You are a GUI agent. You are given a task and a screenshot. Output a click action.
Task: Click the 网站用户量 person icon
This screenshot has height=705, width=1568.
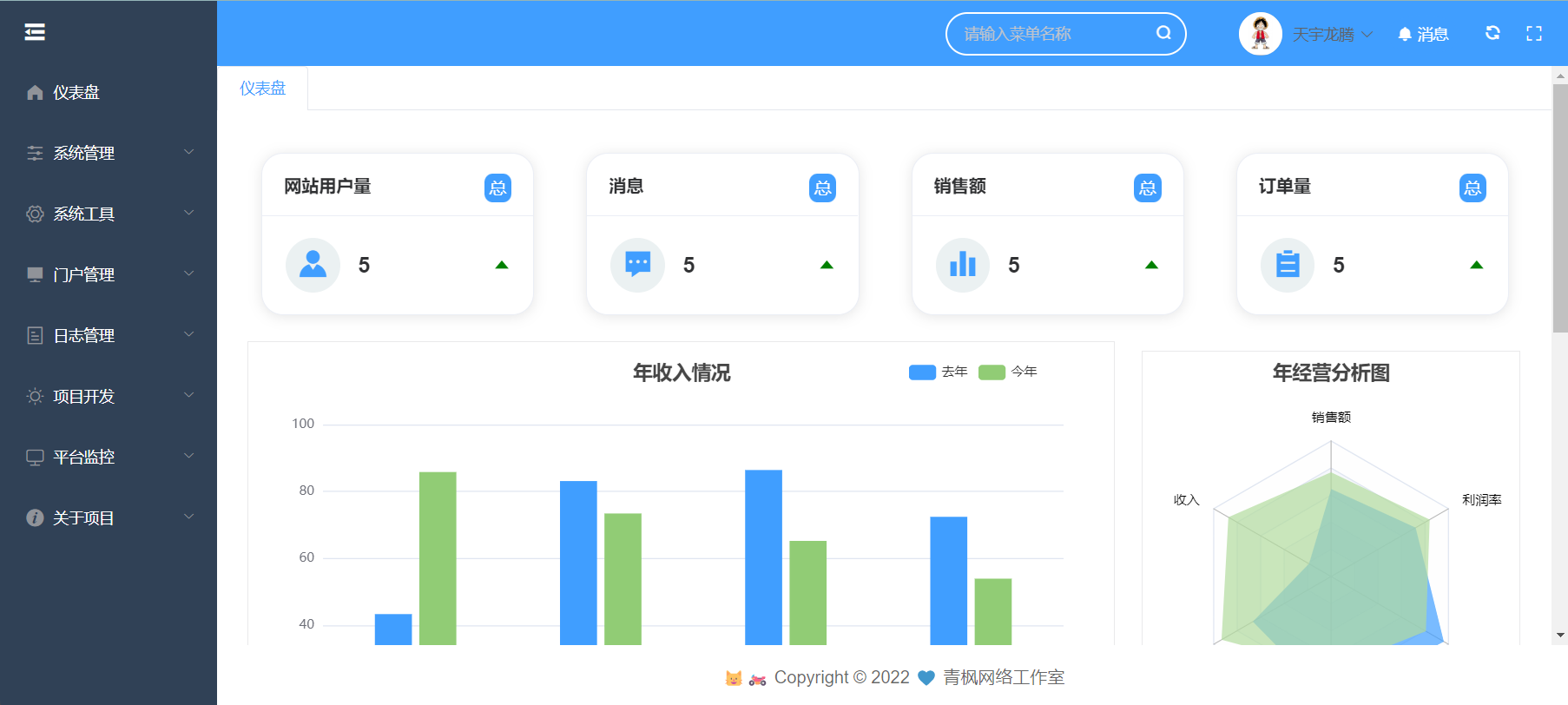313,265
